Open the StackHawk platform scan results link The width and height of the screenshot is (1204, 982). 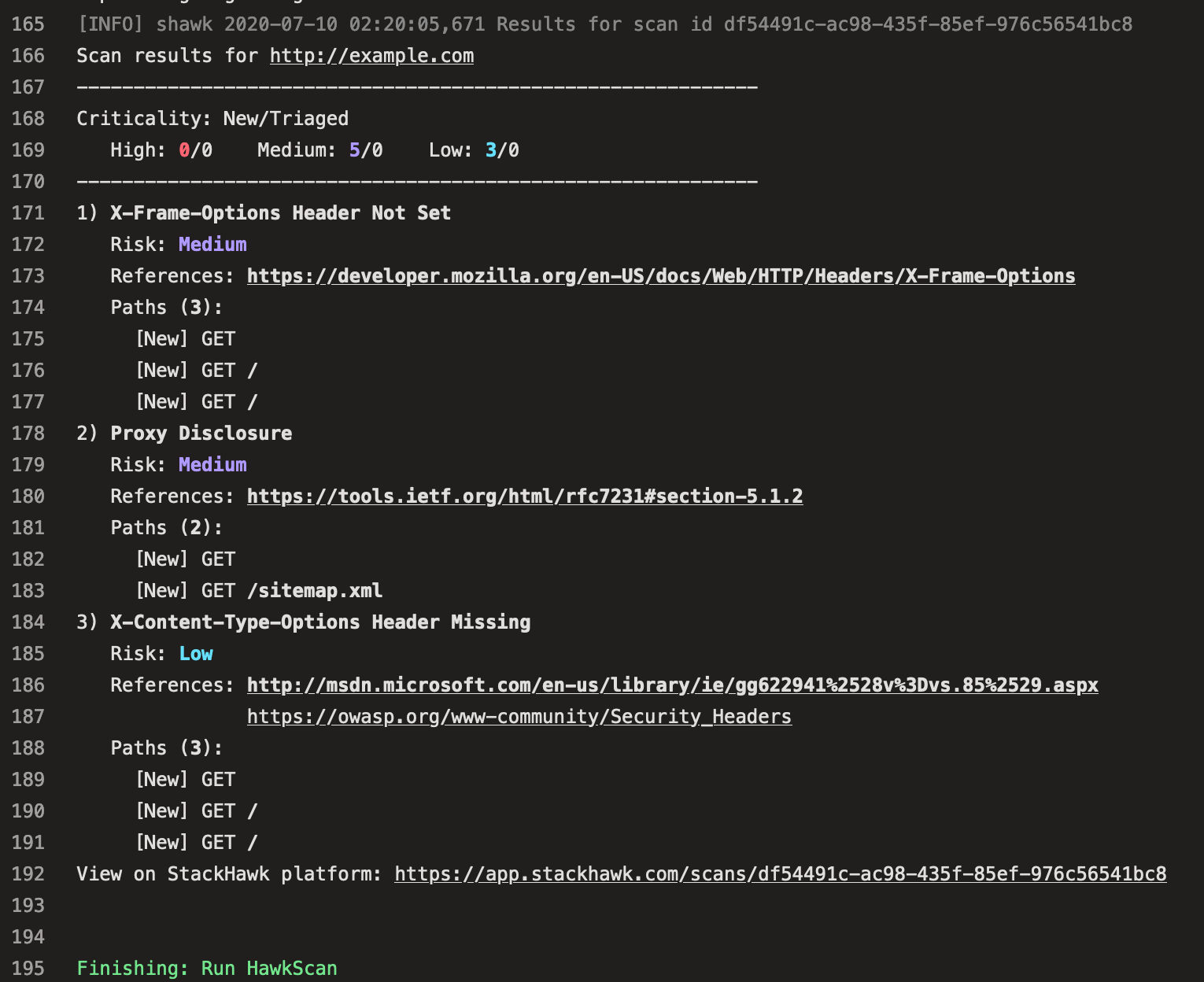pos(780,873)
